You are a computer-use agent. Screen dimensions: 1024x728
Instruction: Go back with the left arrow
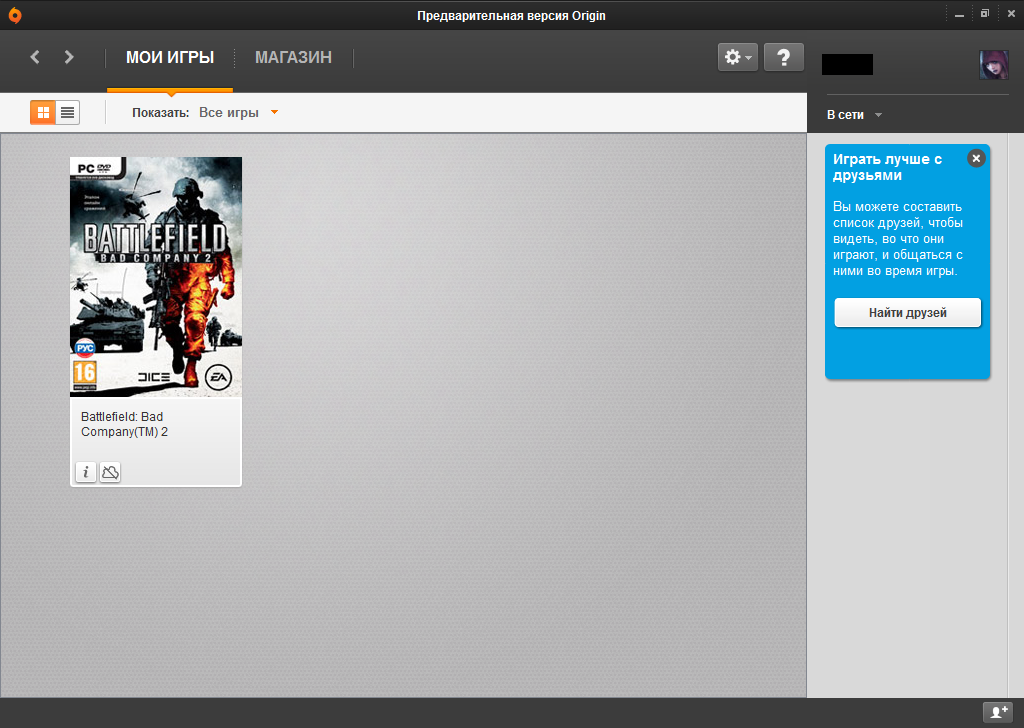35,57
